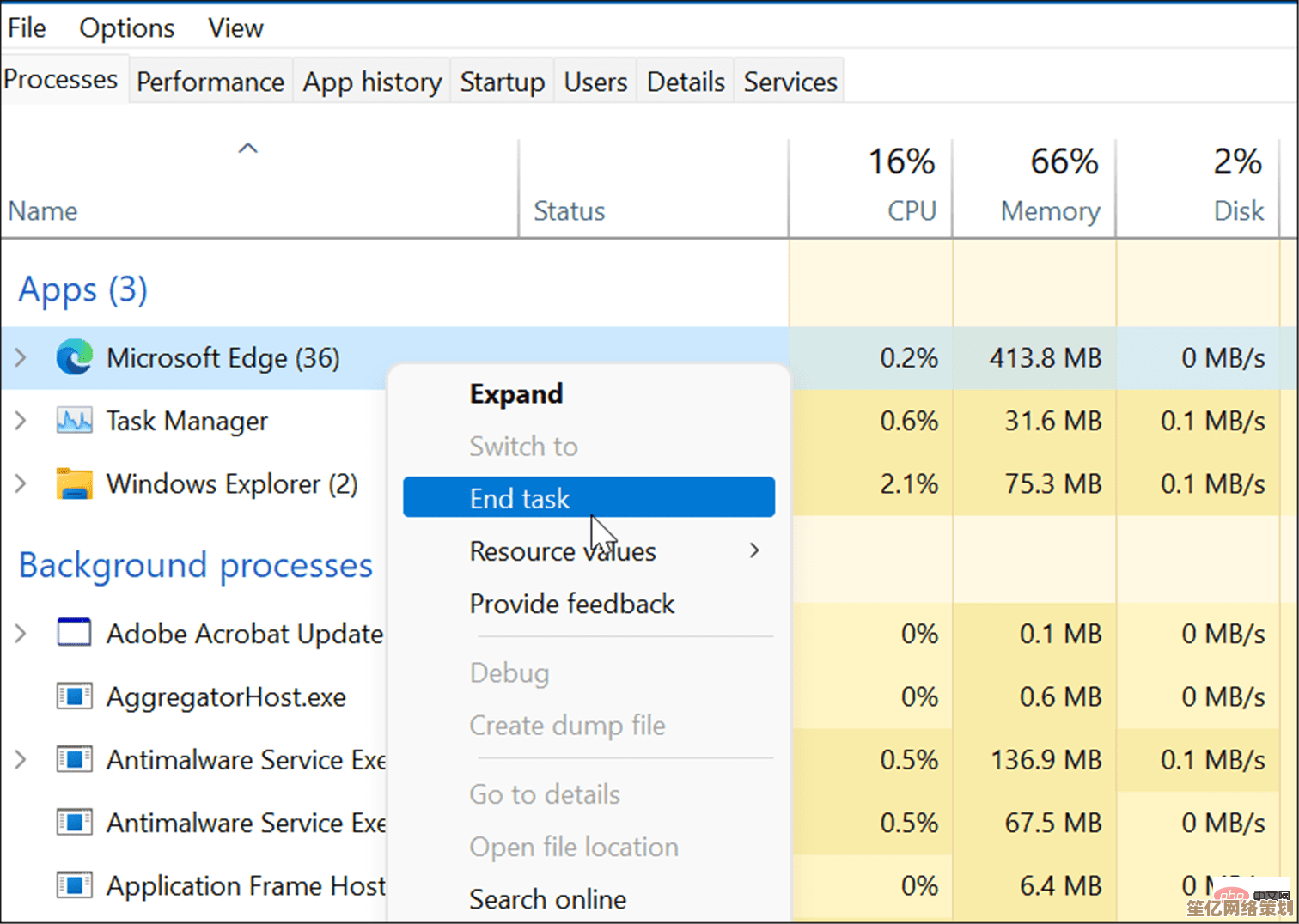Select the Adobe Acrobat Update process name

tap(245, 634)
